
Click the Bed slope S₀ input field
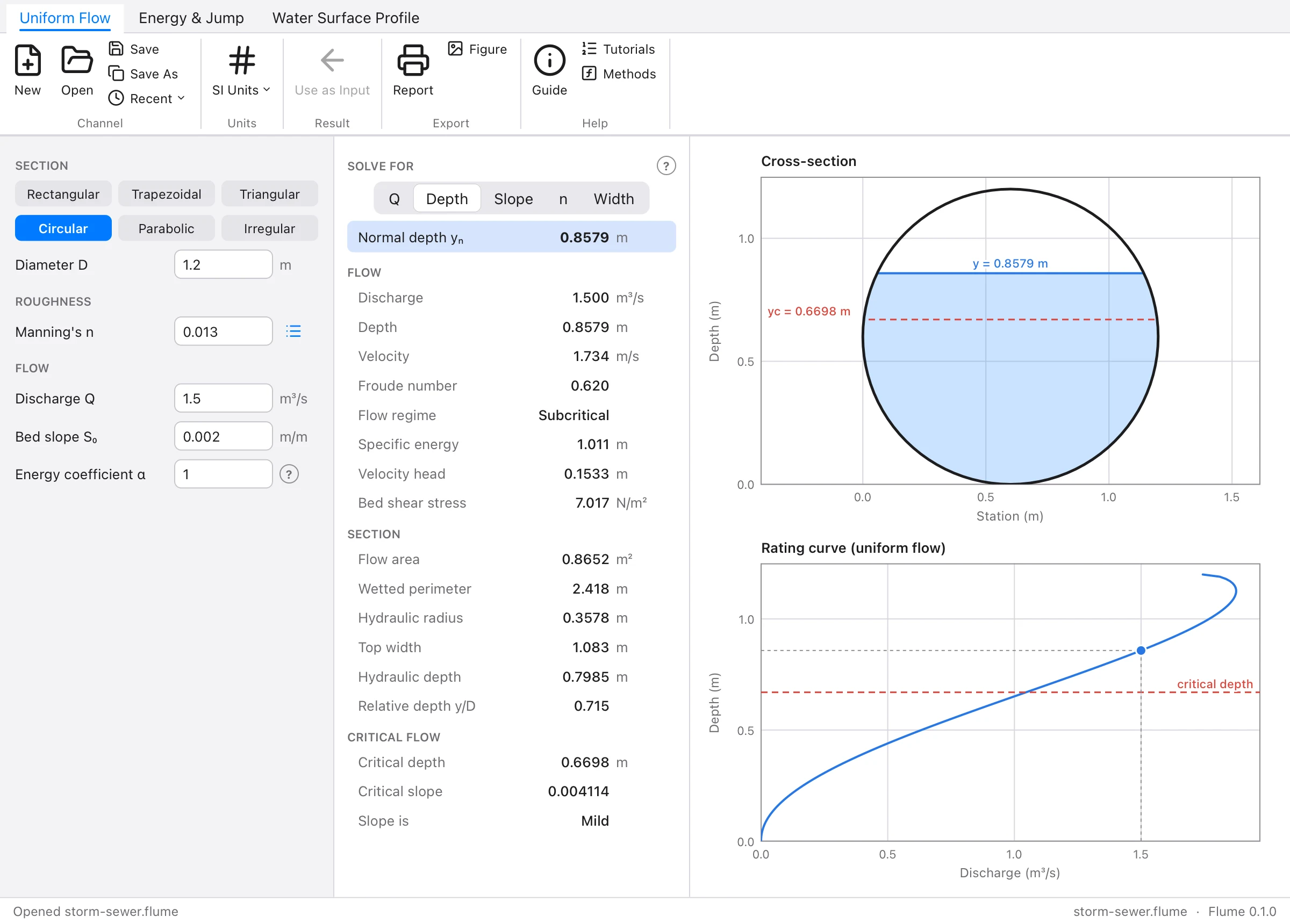pos(223,437)
